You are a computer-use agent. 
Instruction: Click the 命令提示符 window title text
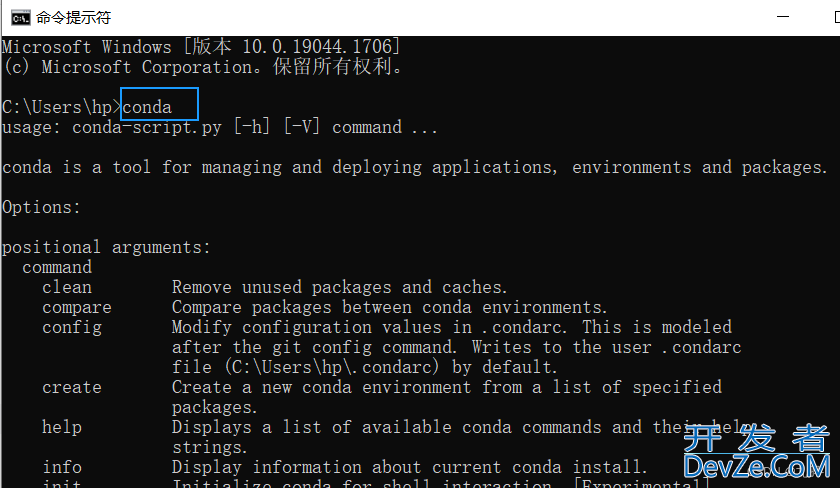(73, 18)
